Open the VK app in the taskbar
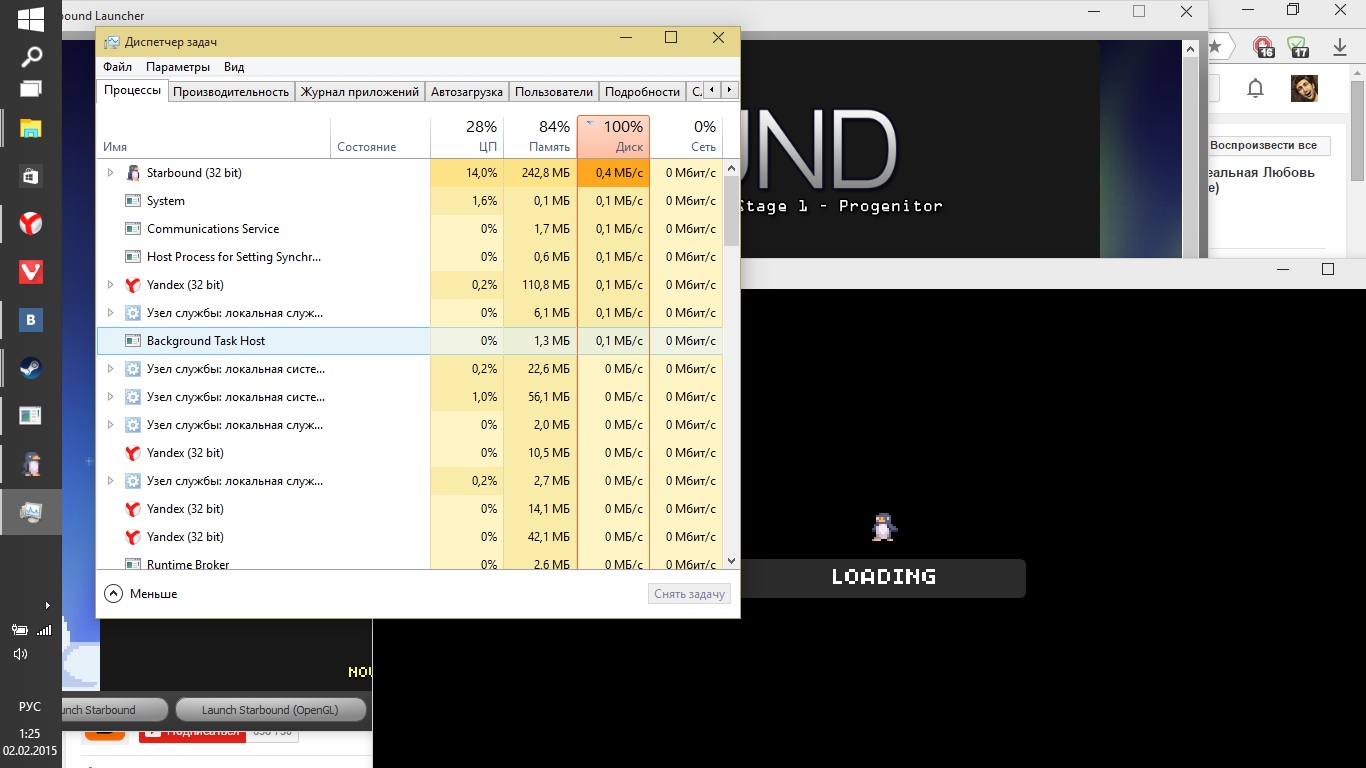The height and width of the screenshot is (768, 1366). (x=31, y=320)
